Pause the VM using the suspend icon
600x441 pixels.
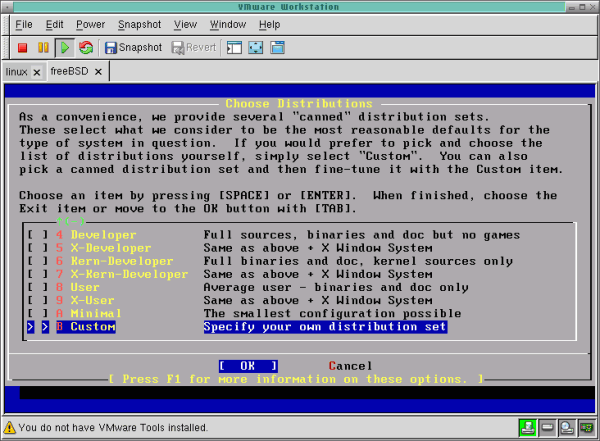[x=43, y=47]
